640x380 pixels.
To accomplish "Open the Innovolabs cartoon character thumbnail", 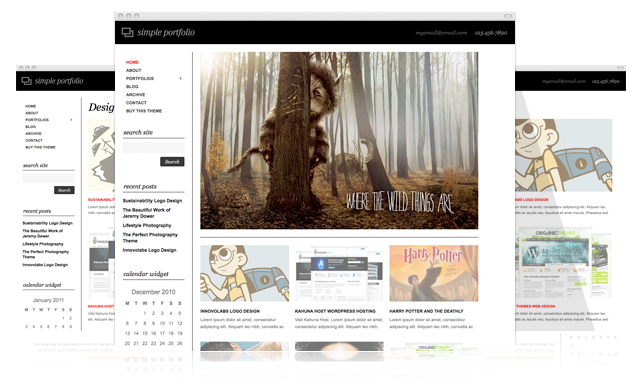I will coord(244,273).
